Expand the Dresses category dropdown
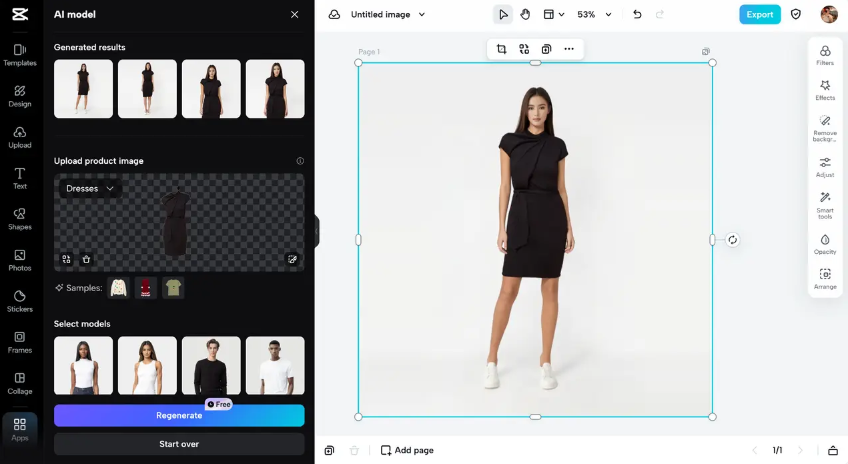Screen dimensions: 848x464 coord(90,188)
